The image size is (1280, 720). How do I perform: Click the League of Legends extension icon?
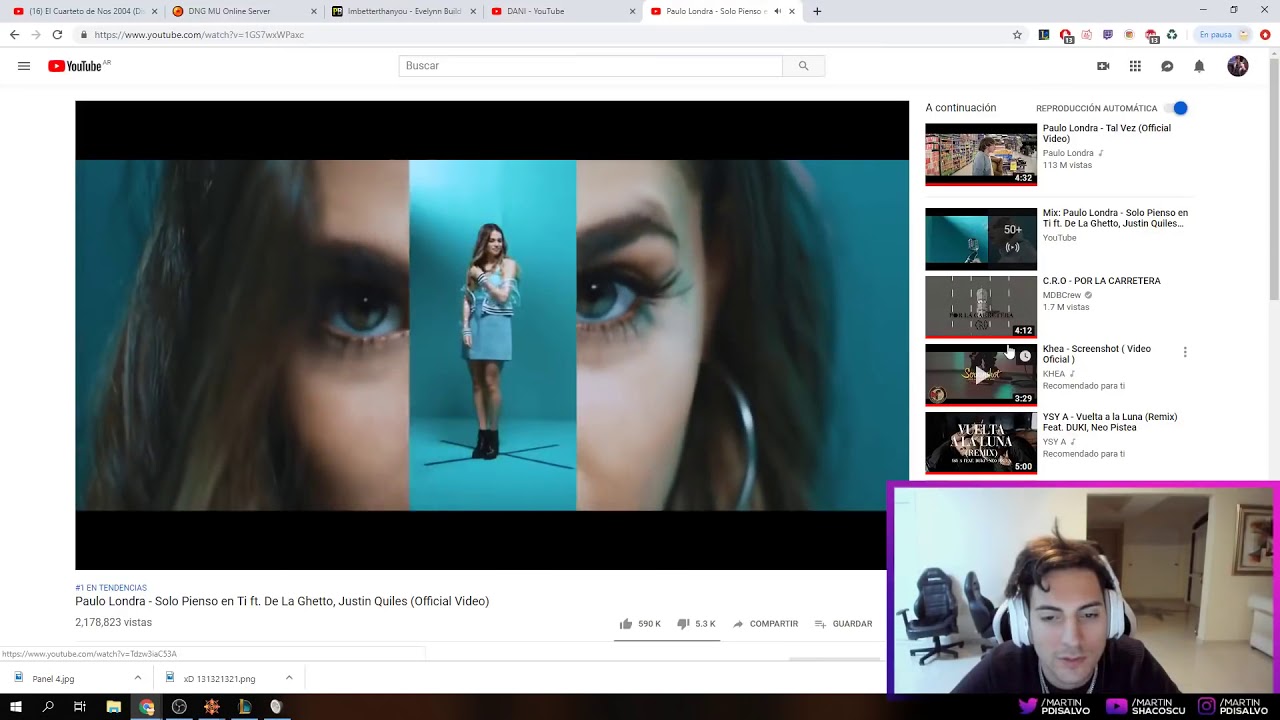[1044, 34]
